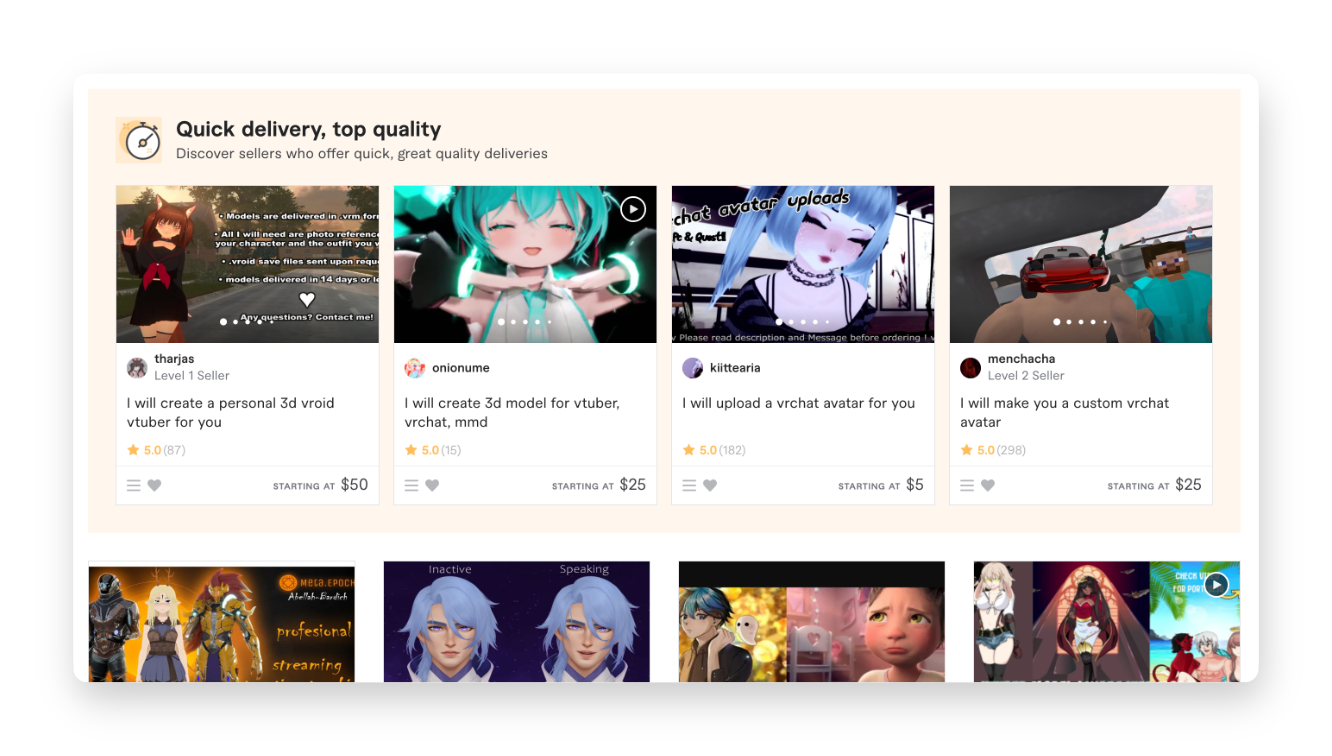Toggle heart on onionume 3d model gig
Screen dimensions: 1332x756
[432, 486]
